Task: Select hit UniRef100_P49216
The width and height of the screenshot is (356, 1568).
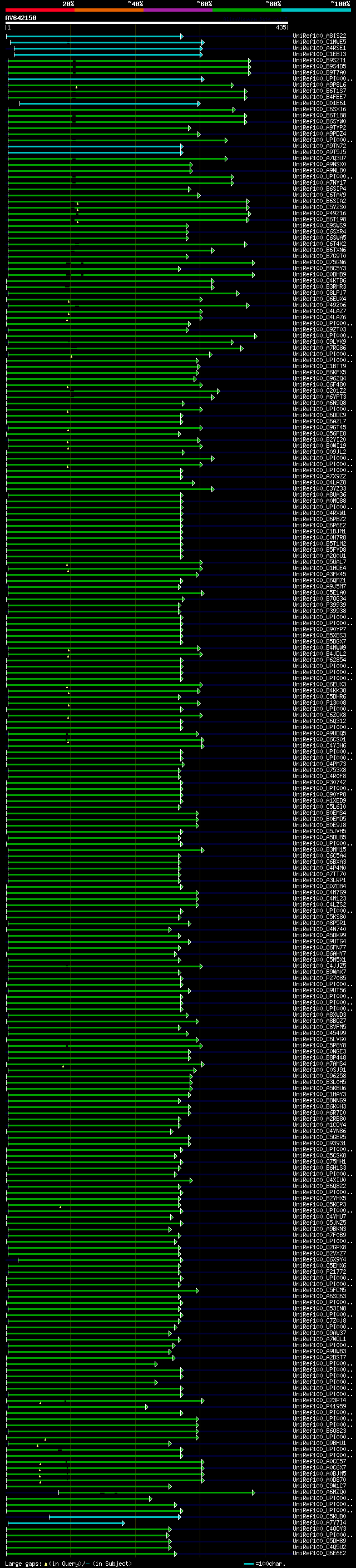Action: pyautogui.click(x=319, y=214)
